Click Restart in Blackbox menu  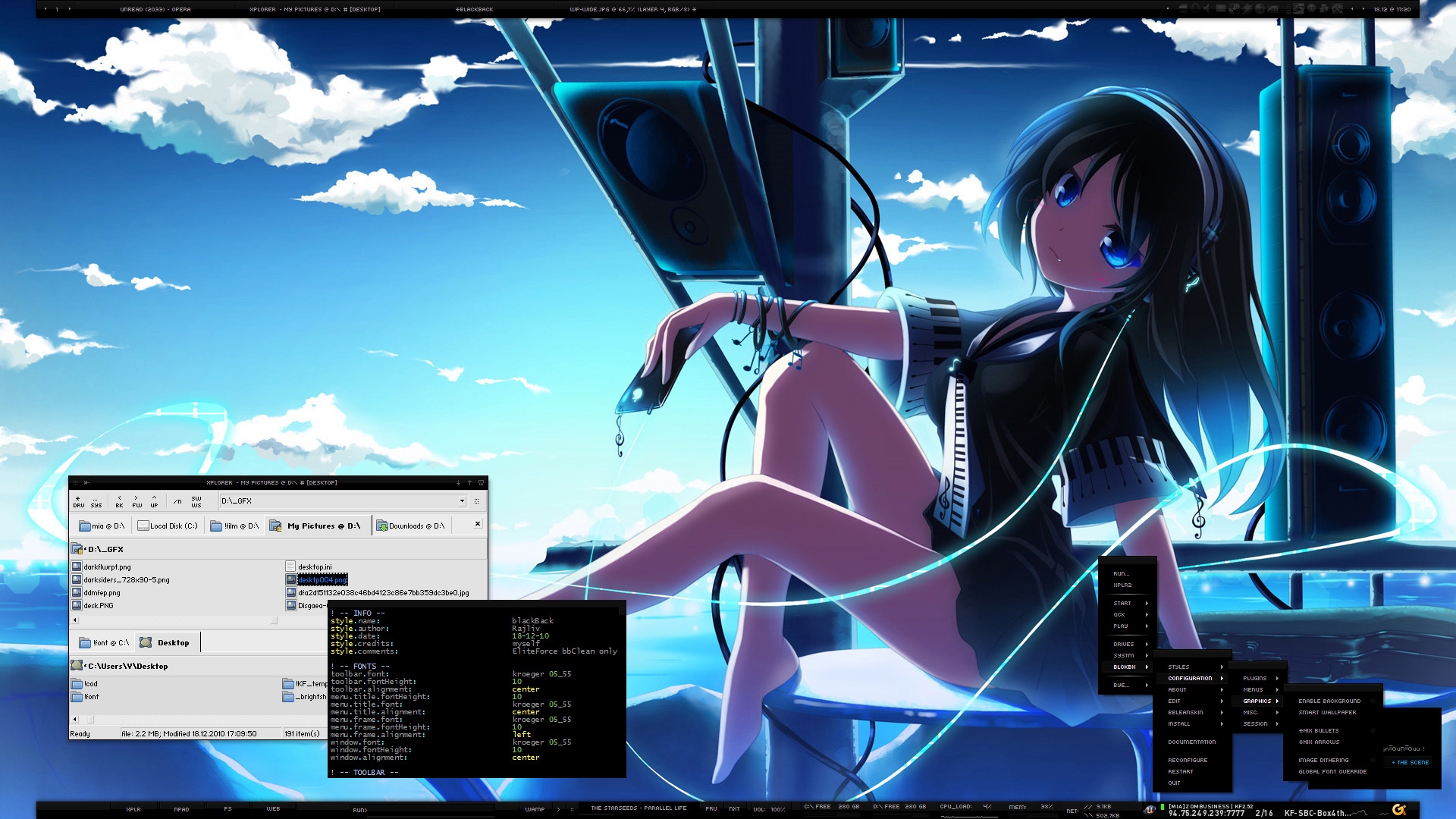tap(1193, 771)
